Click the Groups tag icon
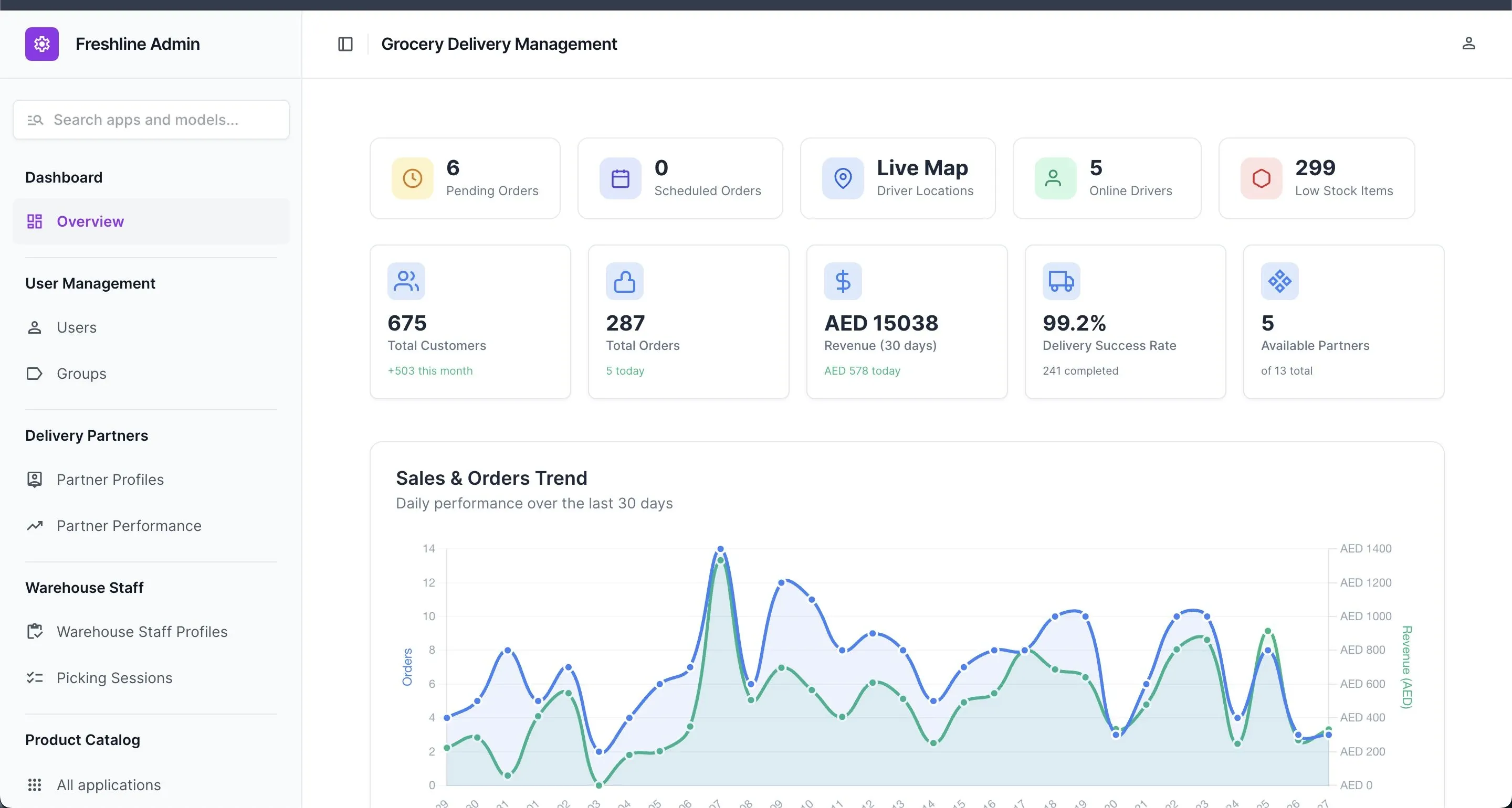 35,374
